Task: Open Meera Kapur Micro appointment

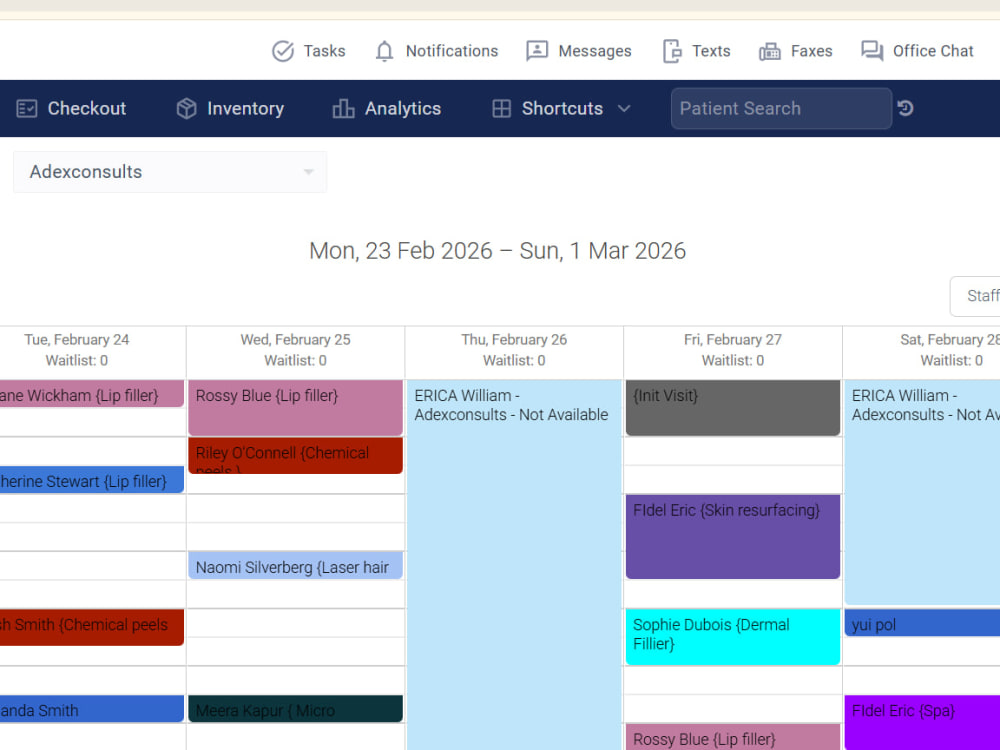Action: coord(295,709)
